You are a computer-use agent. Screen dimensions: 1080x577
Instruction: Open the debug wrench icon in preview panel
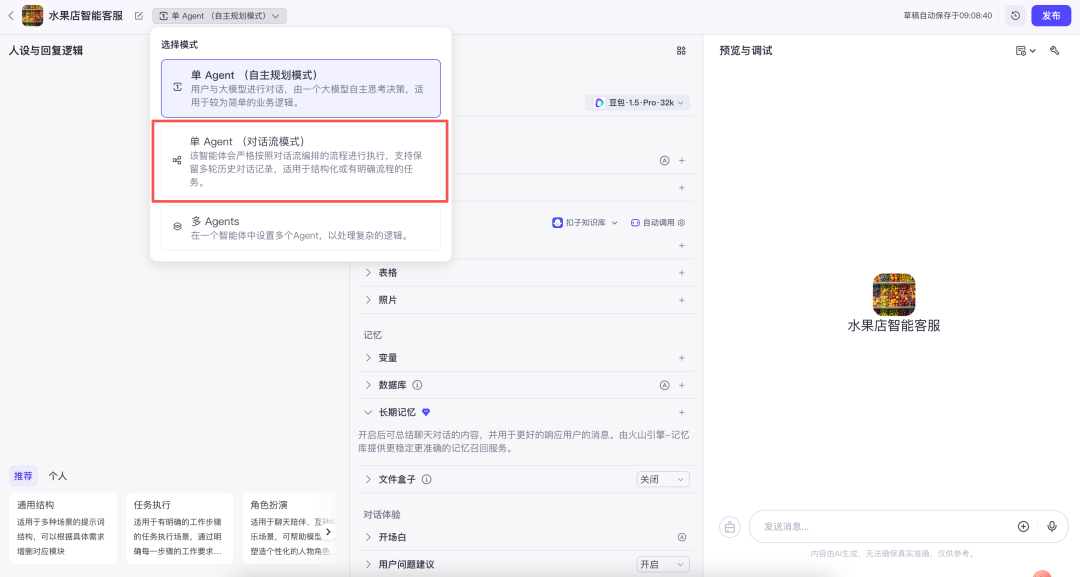coord(1054,51)
